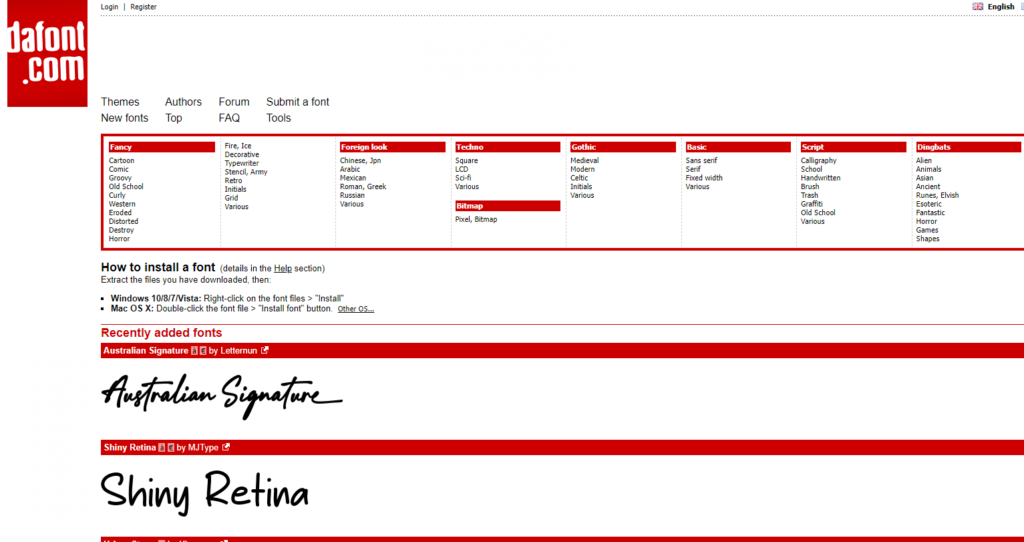This screenshot has height=542, width=1024.
Task: Click accents icon beside Shiny Retina title
Action: [x=162, y=448]
